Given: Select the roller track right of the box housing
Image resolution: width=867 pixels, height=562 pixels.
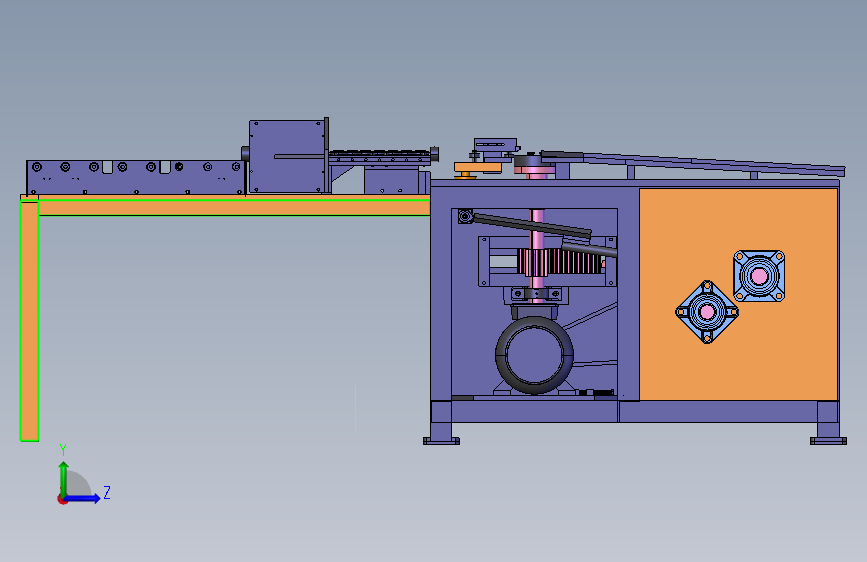Looking at the screenshot, I should point(380,157).
